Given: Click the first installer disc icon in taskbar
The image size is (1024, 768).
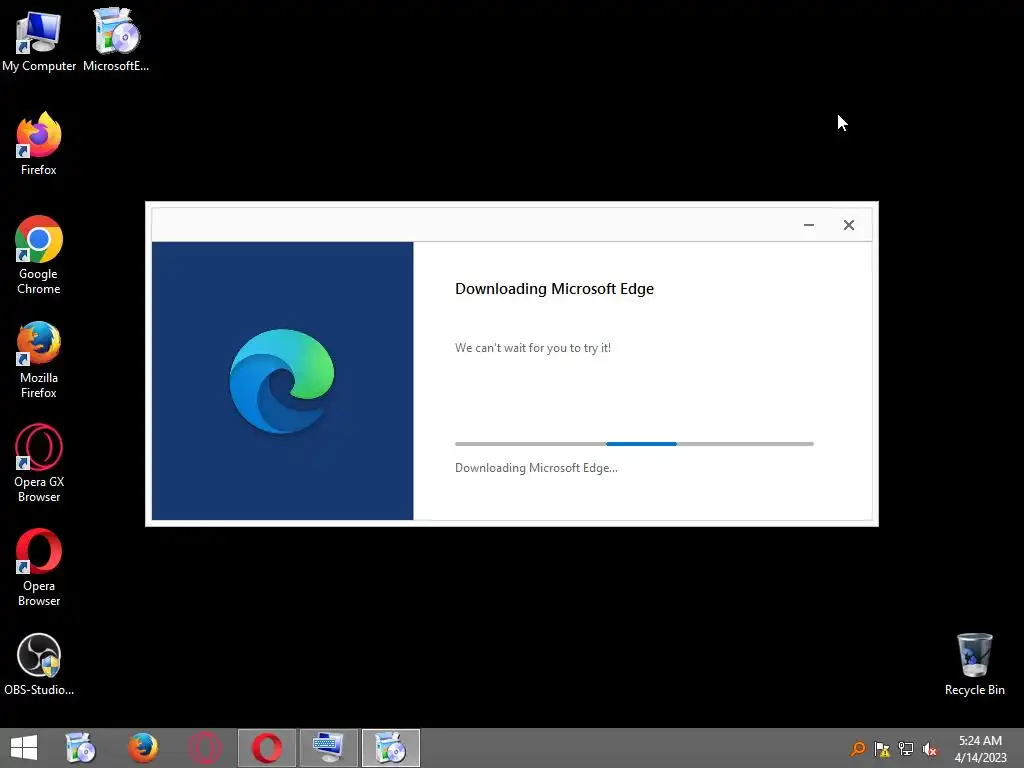Looking at the screenshot, I should tap(81, 748).
